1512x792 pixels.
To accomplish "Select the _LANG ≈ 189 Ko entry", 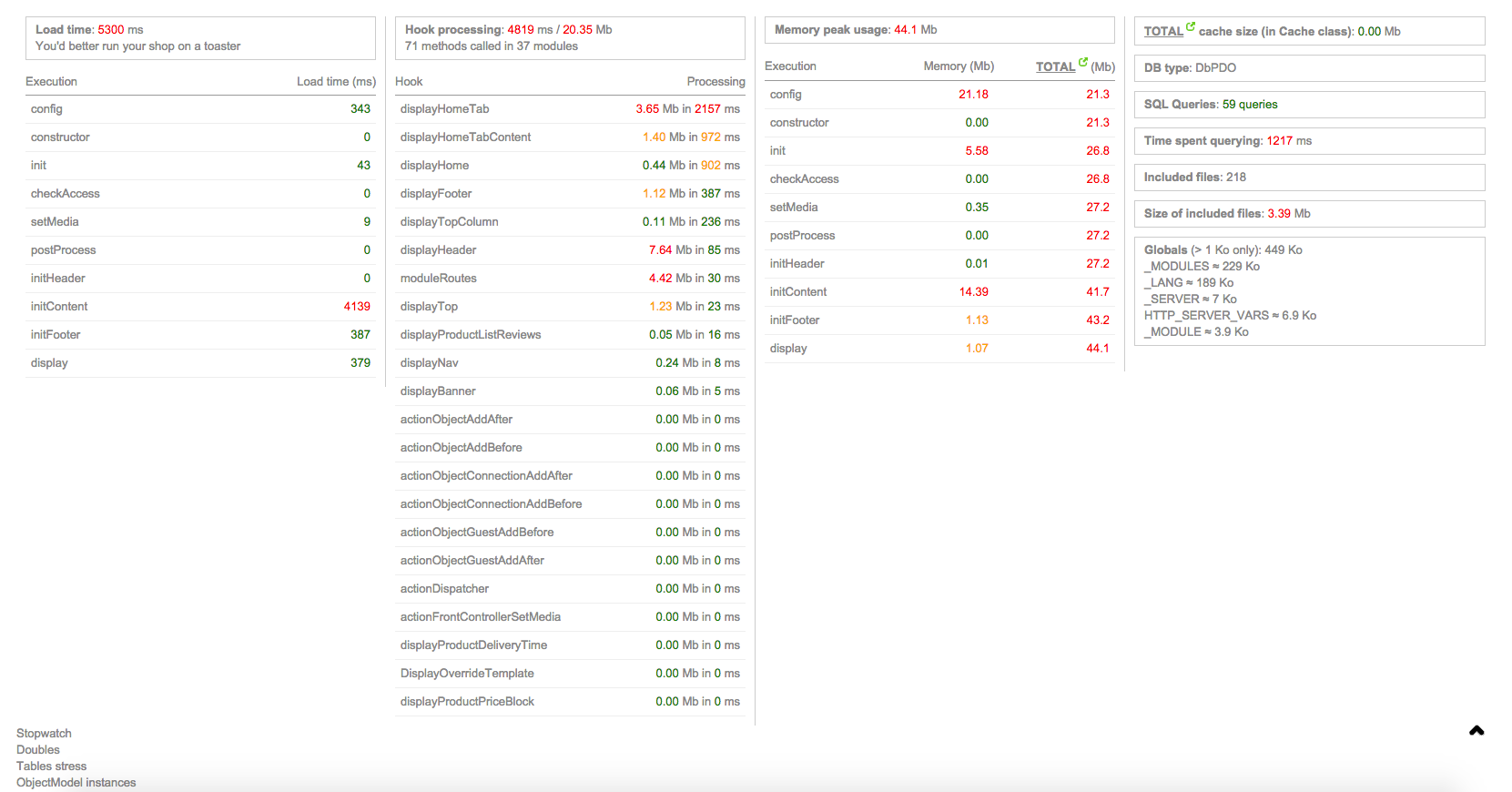I will (1189, 283).
